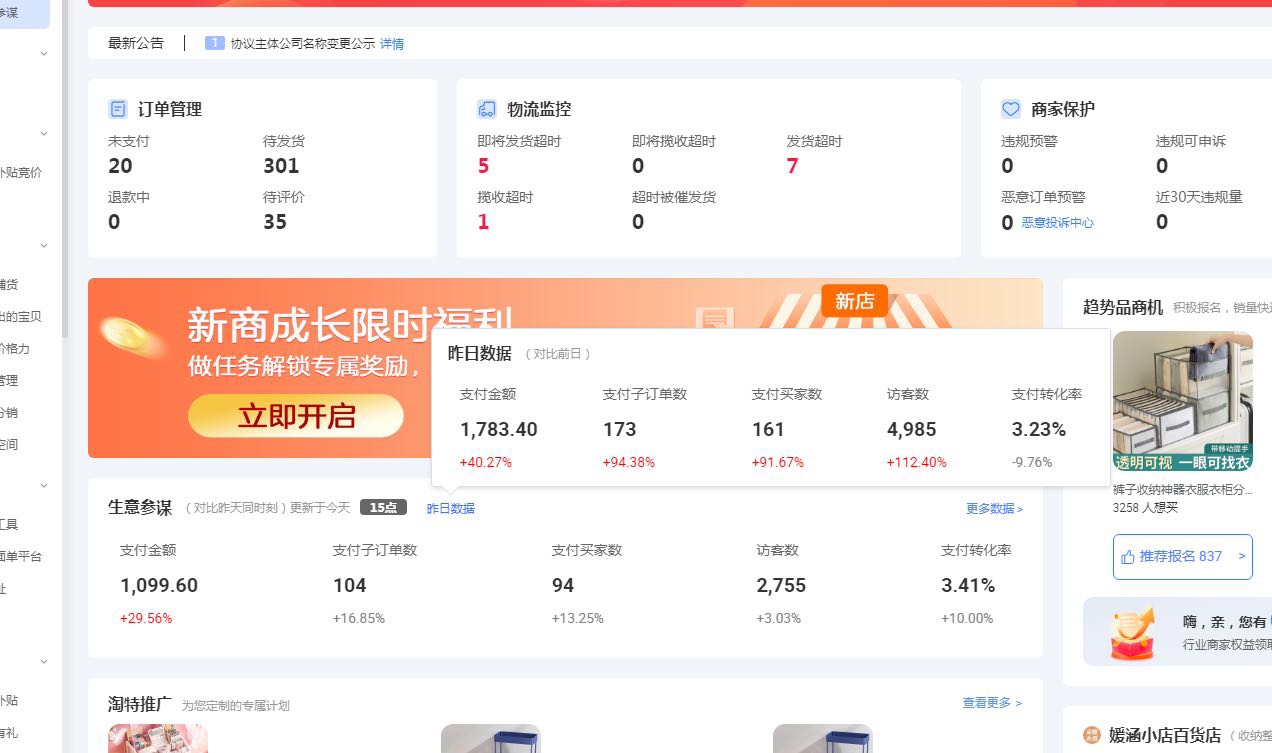This screenshot has height=753, width=1272.
Task: Click the 媛涵小店百货店 shop avatar icon
Action: [x=1092, y=735]
